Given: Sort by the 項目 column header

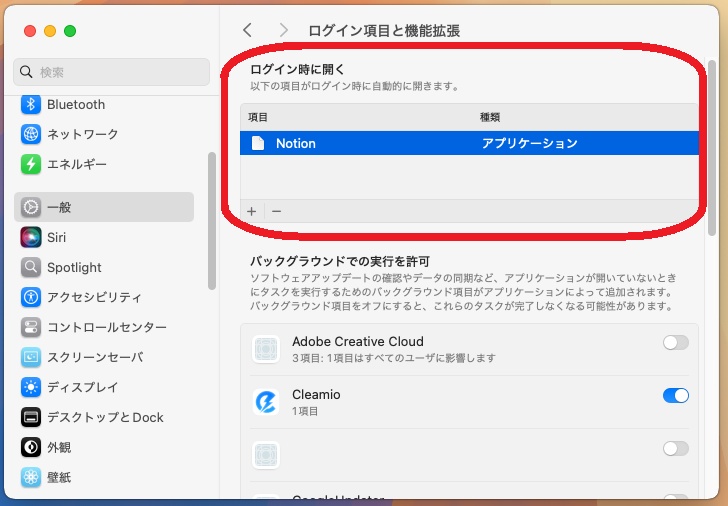Looking at the screenshot, I should [258, 117].
